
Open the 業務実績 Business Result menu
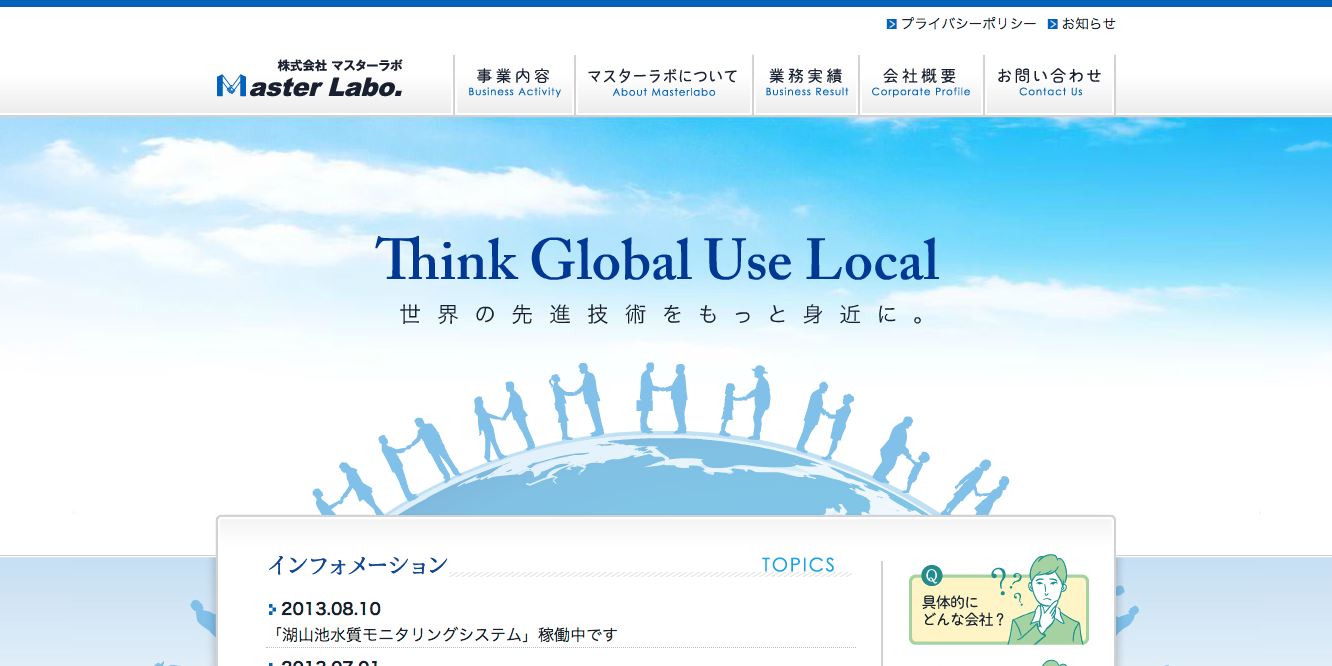click(x=806, y=84)
